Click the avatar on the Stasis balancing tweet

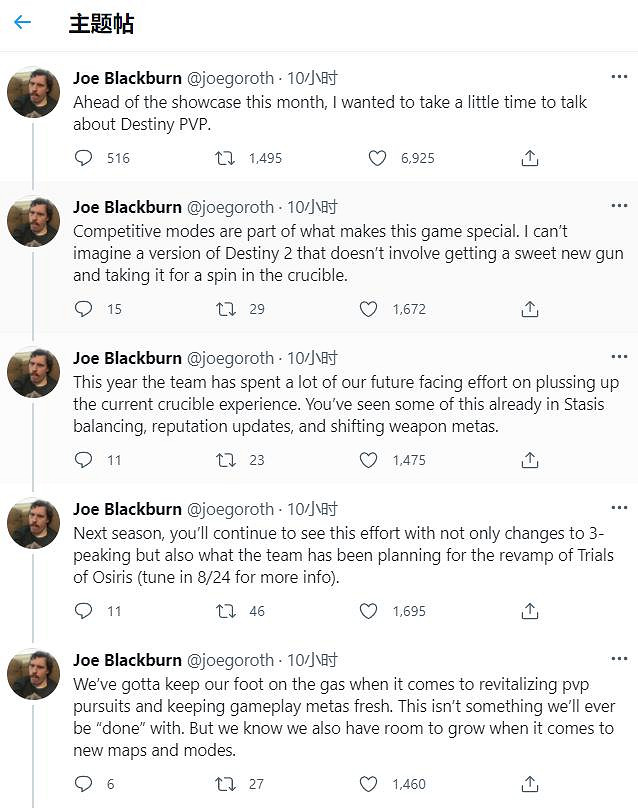coord(34,373)
